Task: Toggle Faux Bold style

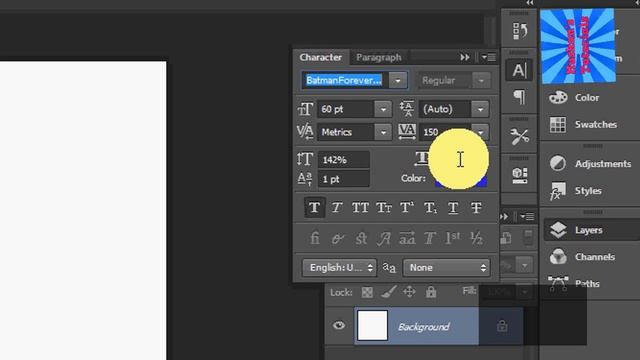Action: click(x=314, y=208)
